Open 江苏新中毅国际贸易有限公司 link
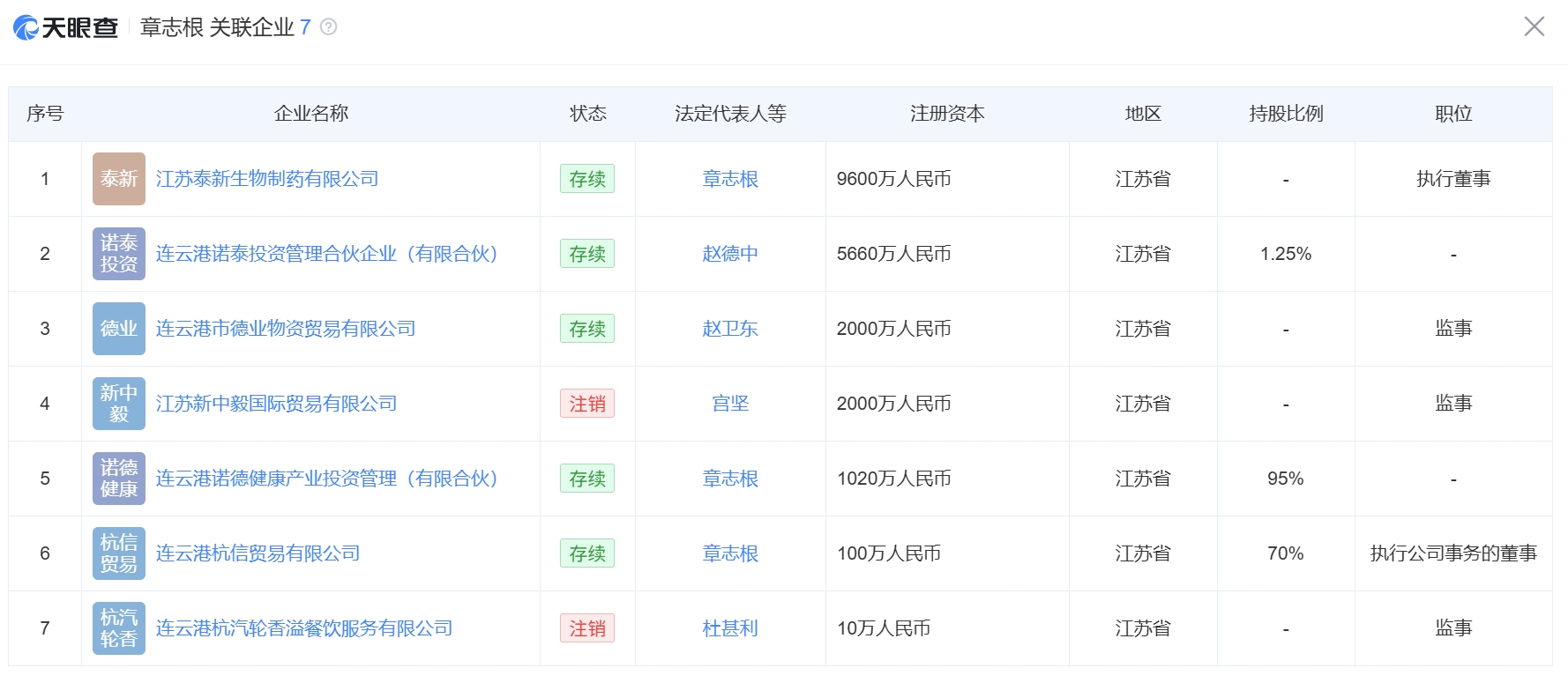 click(x=277, y=404)
